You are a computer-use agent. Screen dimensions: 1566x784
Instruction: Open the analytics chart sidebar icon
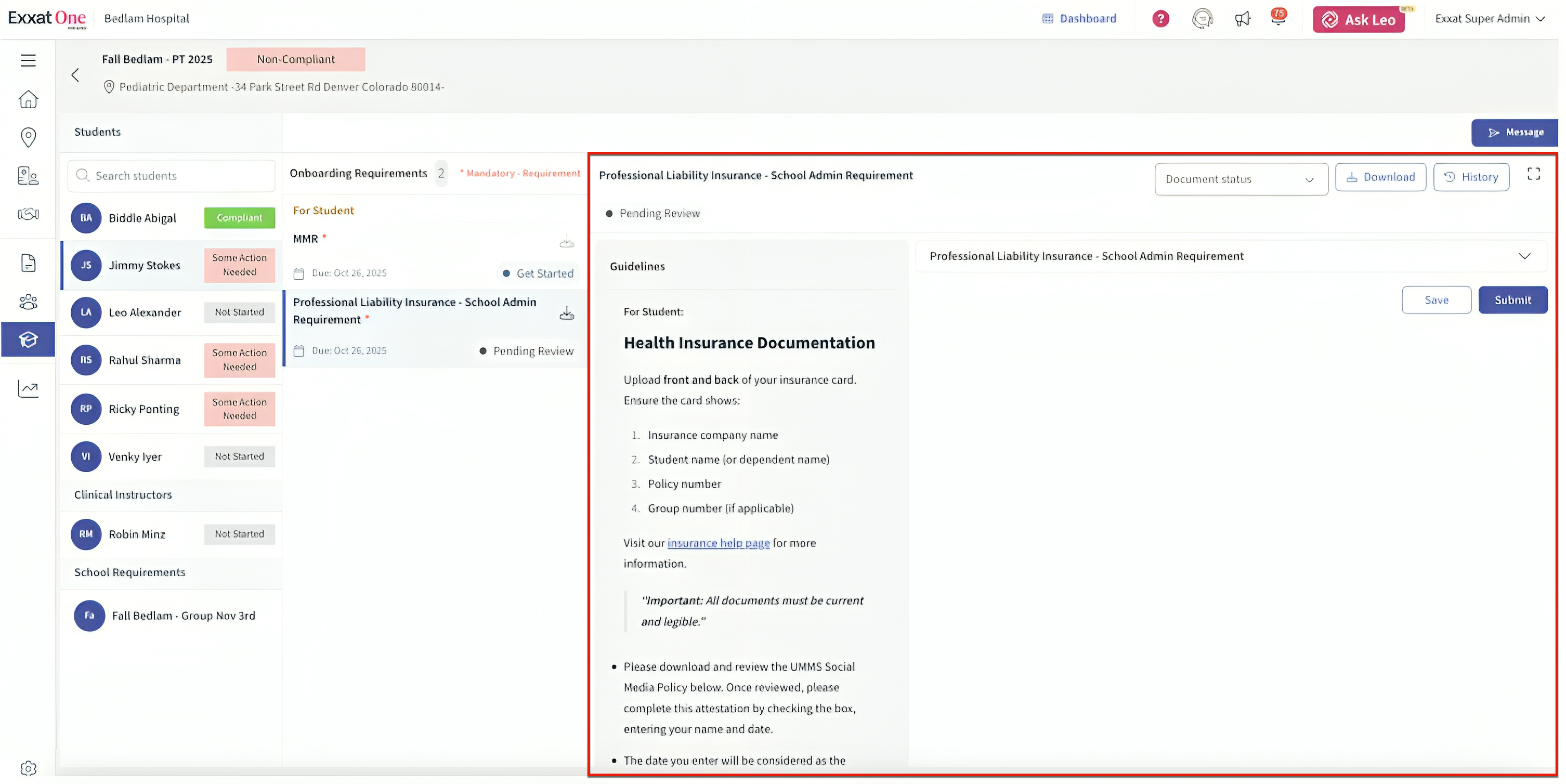[28, 388]
